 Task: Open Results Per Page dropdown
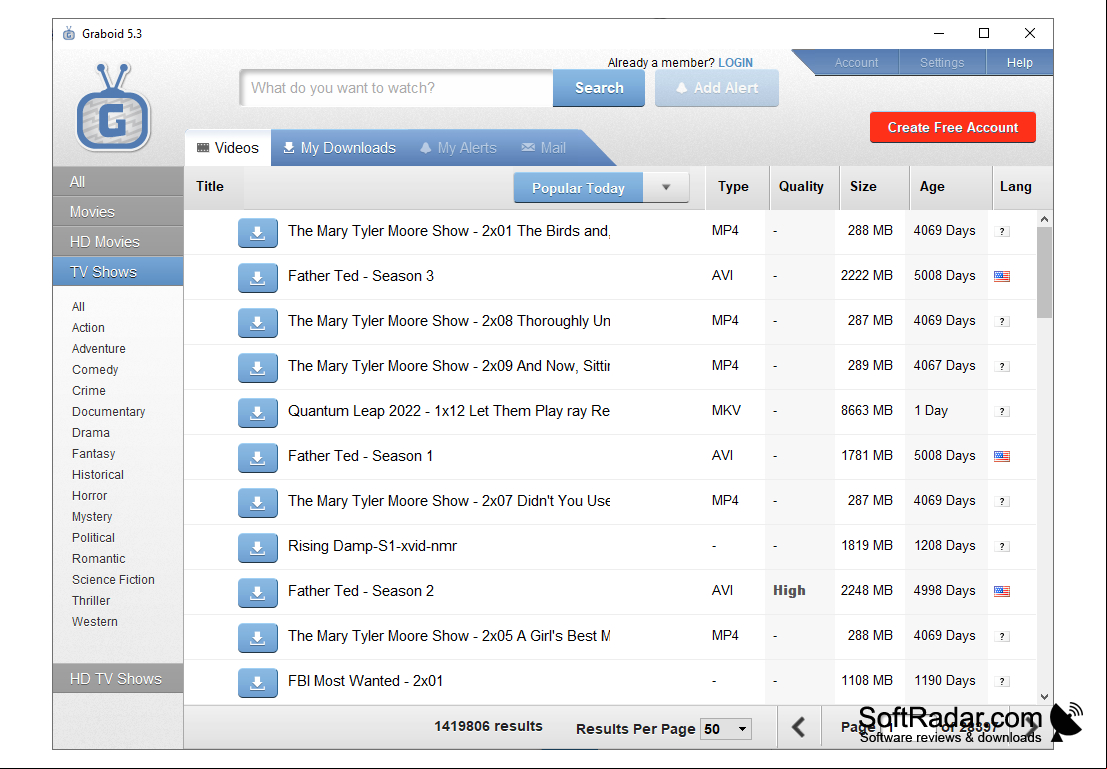726,729
